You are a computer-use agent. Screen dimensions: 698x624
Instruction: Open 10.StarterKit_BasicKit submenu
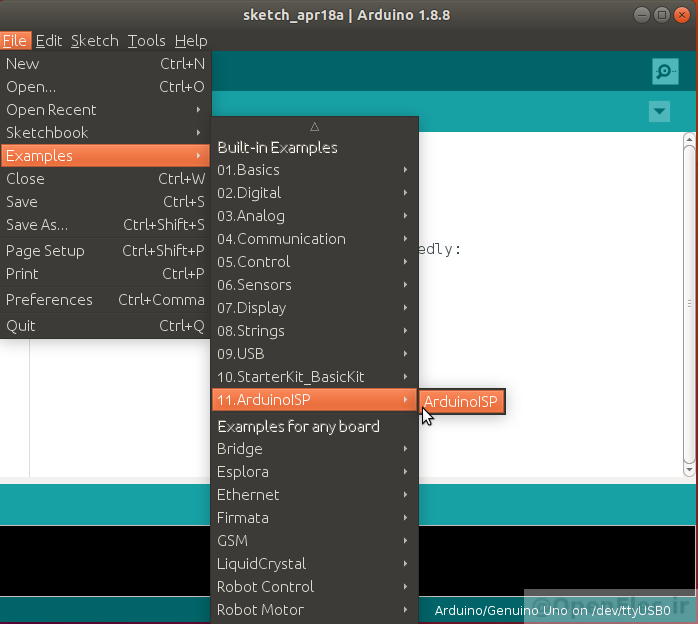[x=314, y=377]
